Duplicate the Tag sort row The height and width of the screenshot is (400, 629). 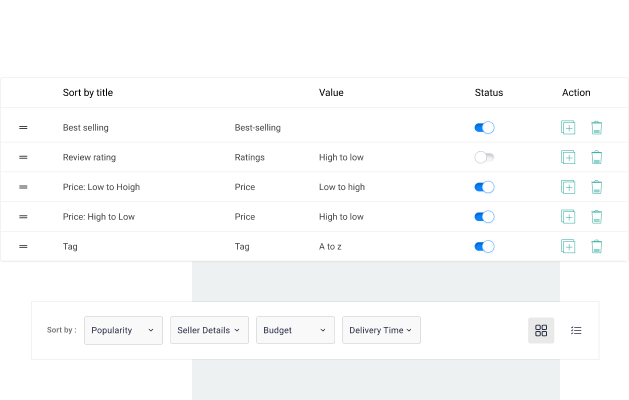[568, 247]
